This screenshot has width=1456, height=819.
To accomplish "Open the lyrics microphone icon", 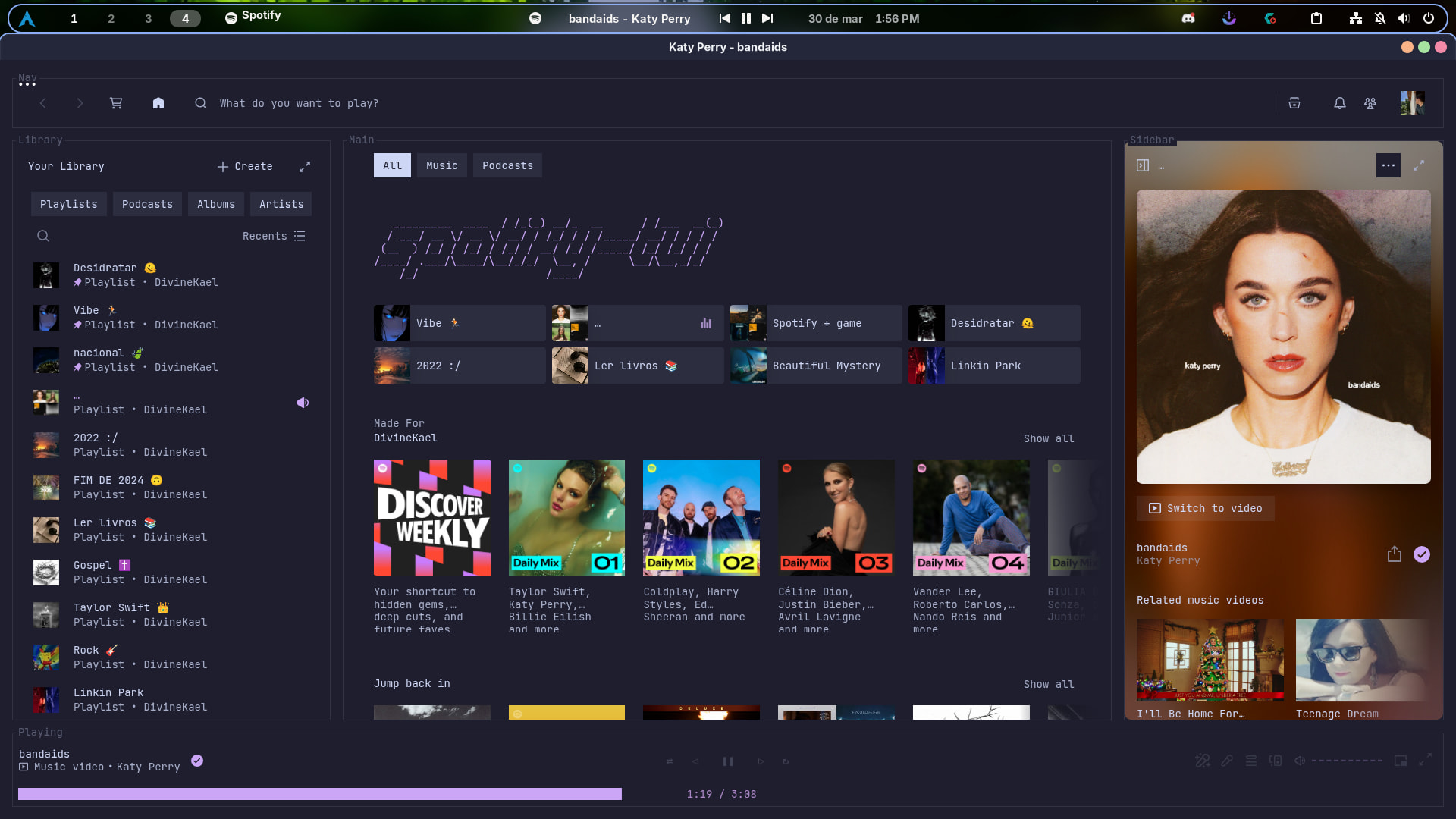I will (1227, 761).
